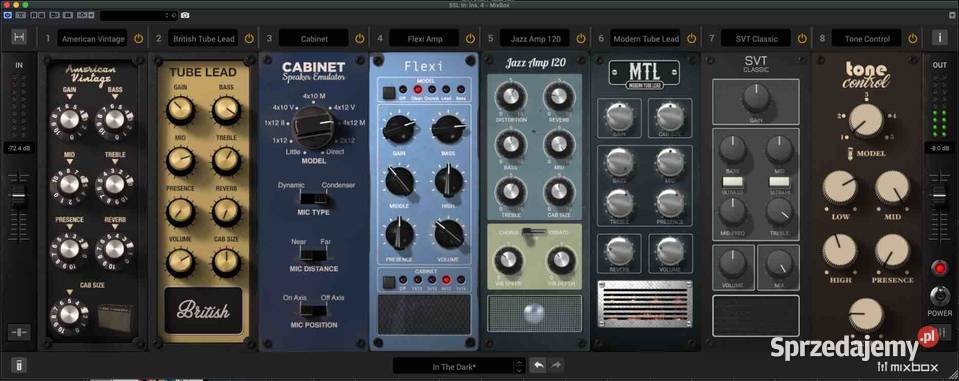Select the Bass model LED on Flexi
The image size is (959, 381).
click(460, 90)
